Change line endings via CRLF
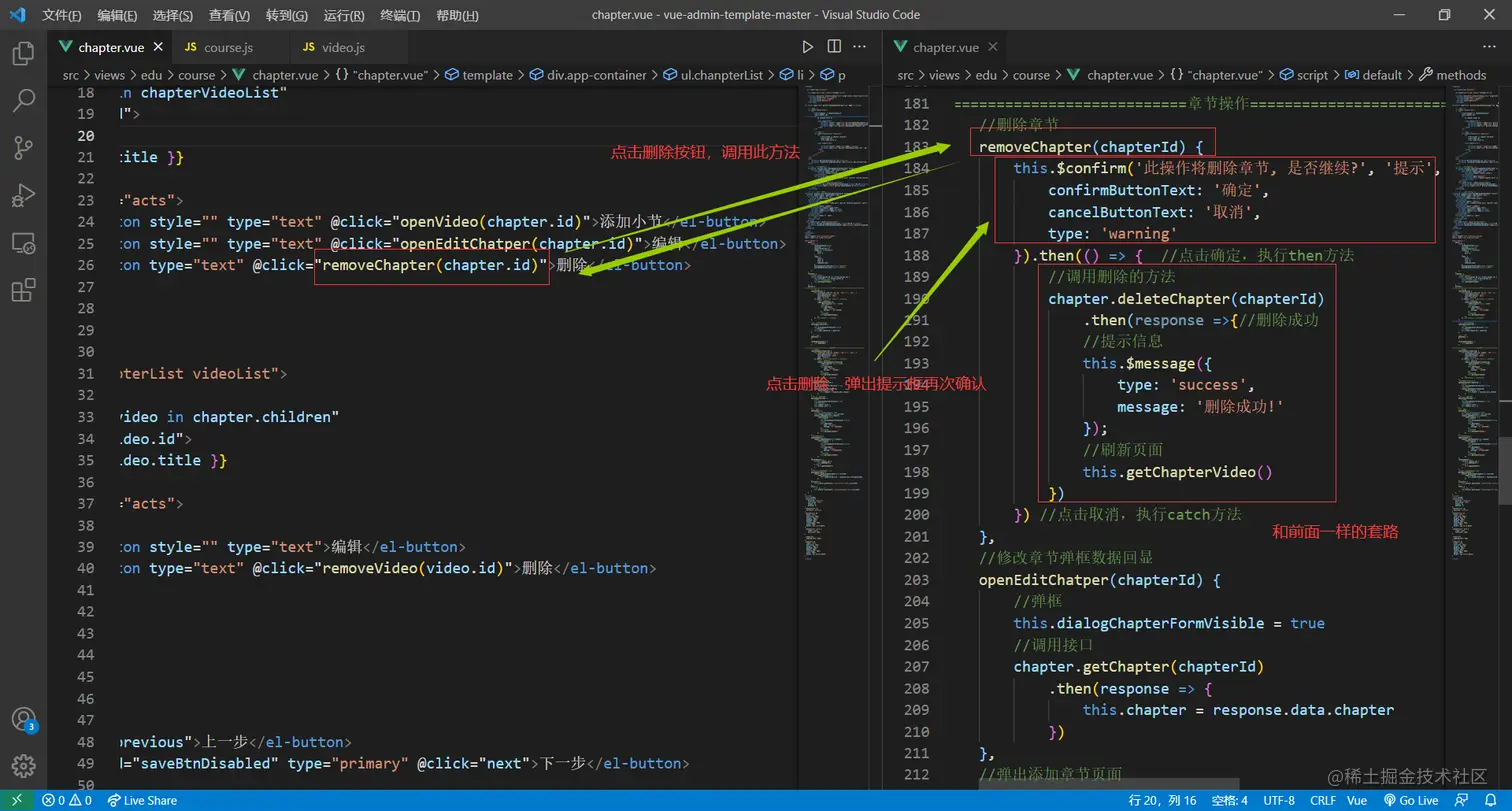Image resolution: width=1512 pixels, height=811 pixels. pos(1323,800)
